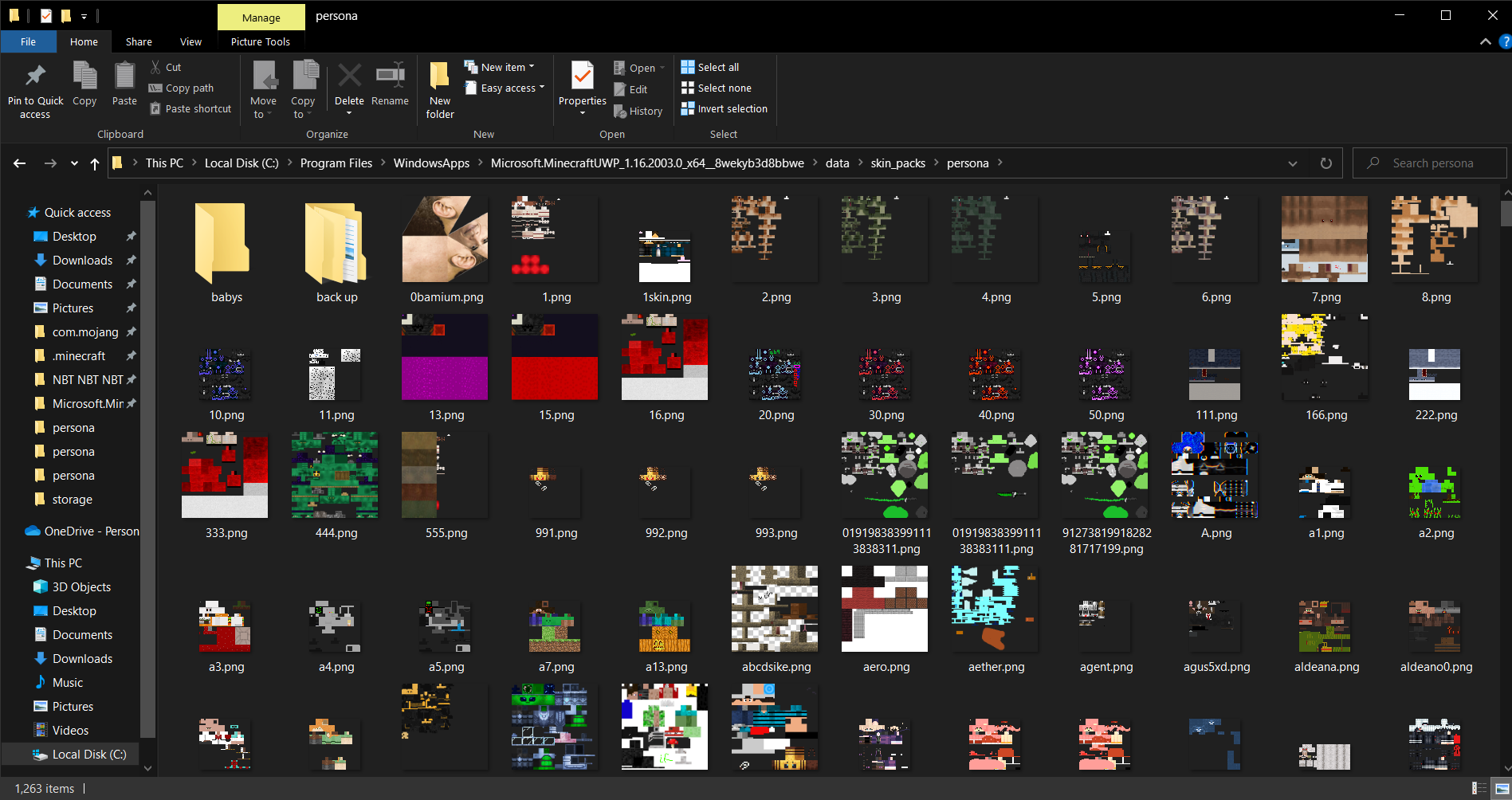Open the recent locations dropdown arrow

(x=74, y=163)
